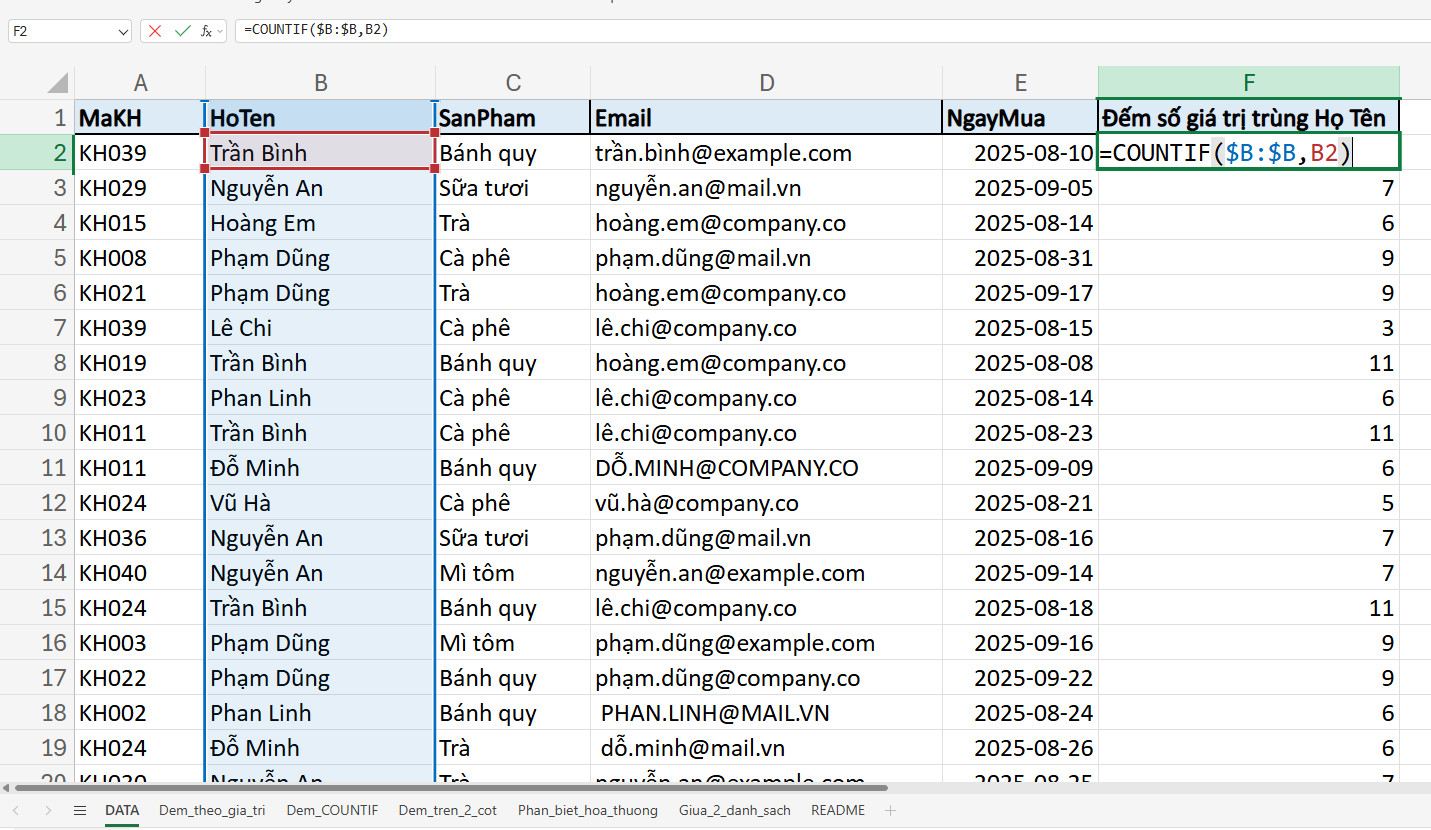Click the cell containing KH008
Viewport: 1431px width, 830px height.
[x=140, y=258]
